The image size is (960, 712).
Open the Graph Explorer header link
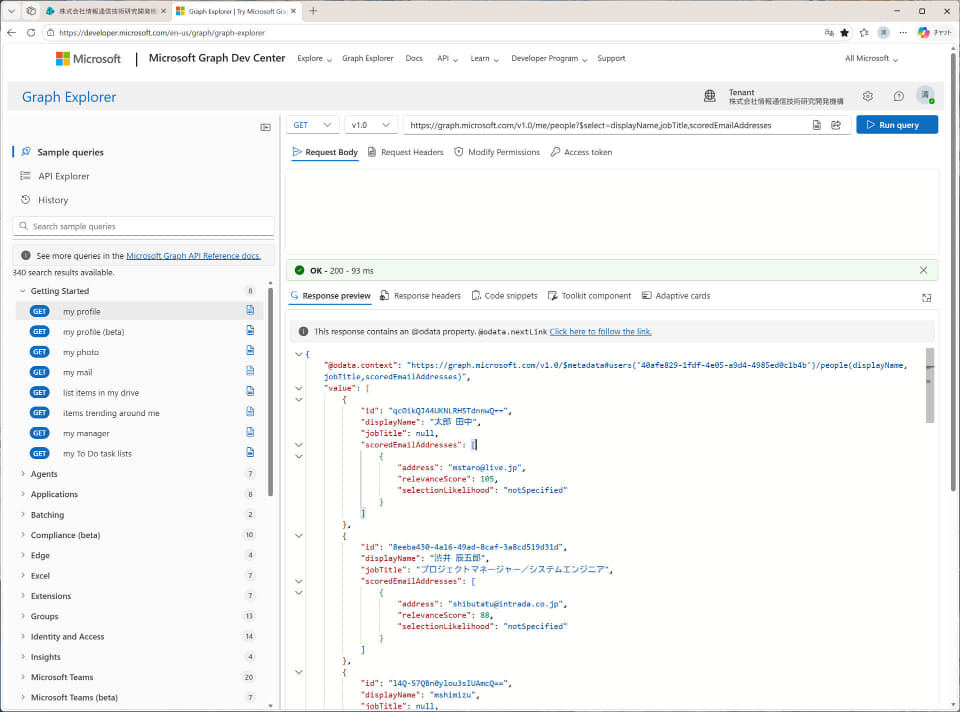[367, 59]
